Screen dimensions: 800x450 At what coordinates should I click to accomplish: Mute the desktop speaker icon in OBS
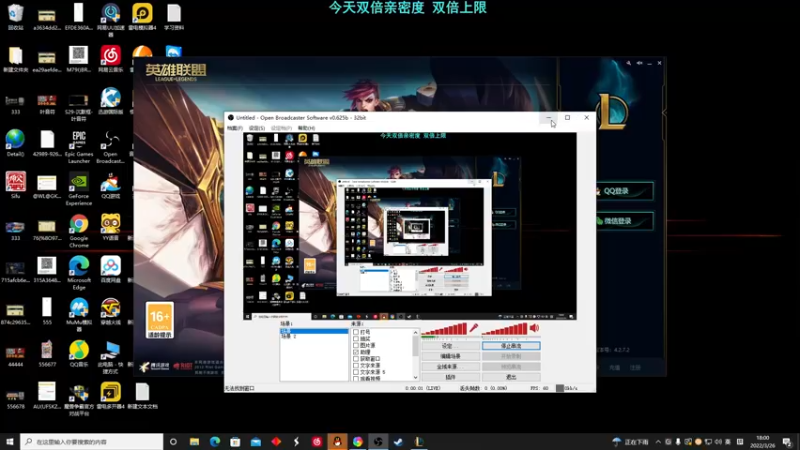tap(535, 328)
